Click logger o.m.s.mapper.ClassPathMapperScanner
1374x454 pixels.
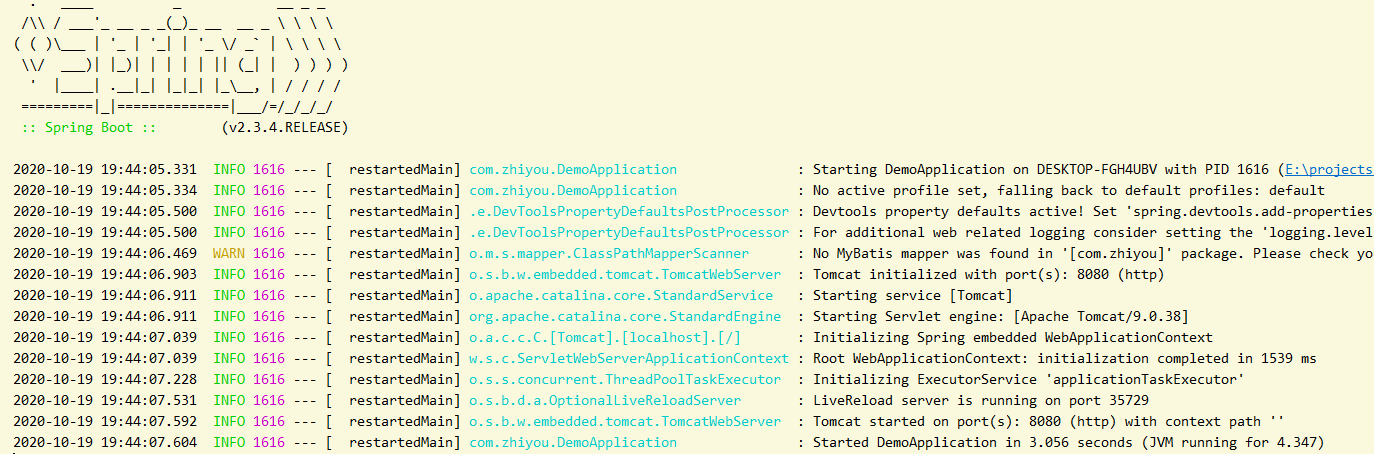coord(609,254)
